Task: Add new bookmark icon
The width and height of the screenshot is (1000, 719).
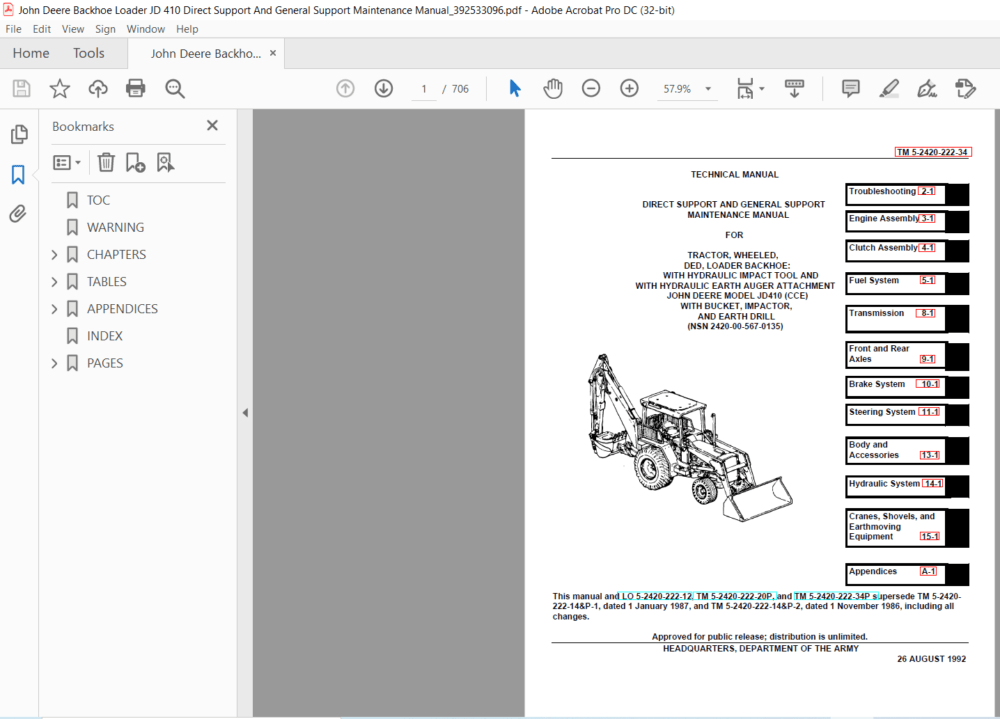Action: (x=135, y=163)
